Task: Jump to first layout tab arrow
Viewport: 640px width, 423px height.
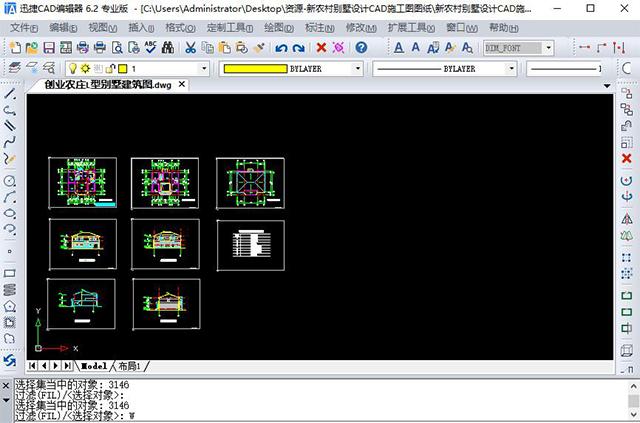Action: tap(32, 366)
